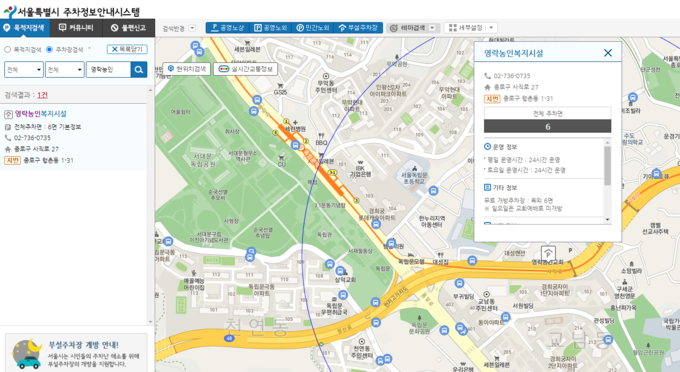Toggle the 공영노상 parking filter
Viewport: 680px width, 372px height.
pyautogui.click(x=228, y=28)
